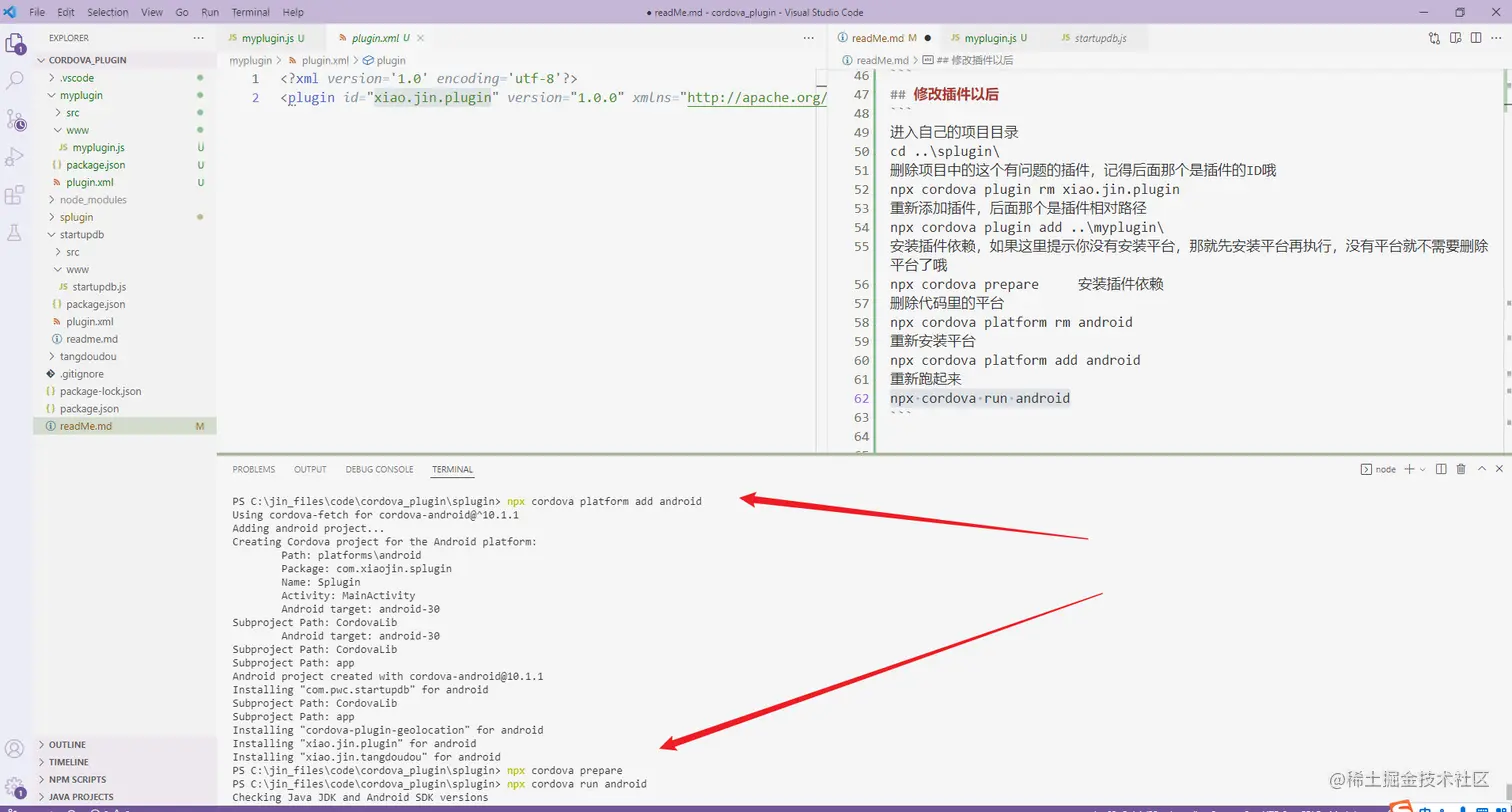Maximize terminal panel with chevron up
The image size is (1512, 812).
click(x=1480, y=469)
